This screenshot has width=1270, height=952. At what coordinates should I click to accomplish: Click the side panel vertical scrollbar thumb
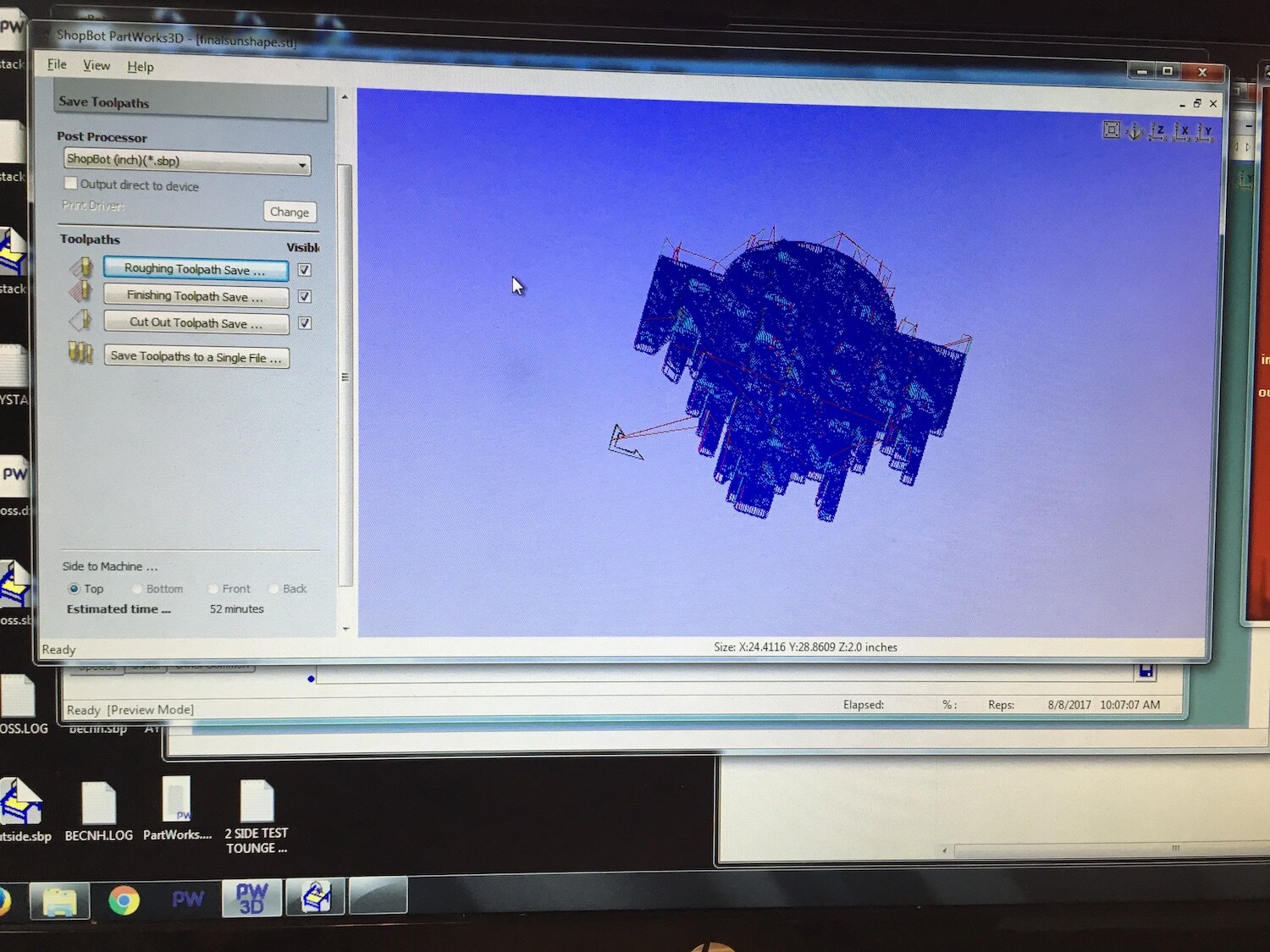[x=345, y=375]
